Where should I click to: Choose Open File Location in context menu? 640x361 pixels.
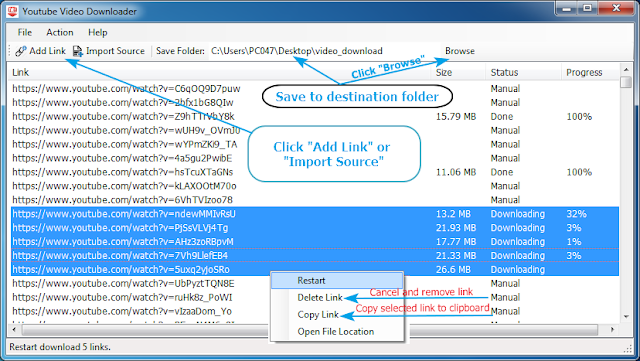point(336,332)
